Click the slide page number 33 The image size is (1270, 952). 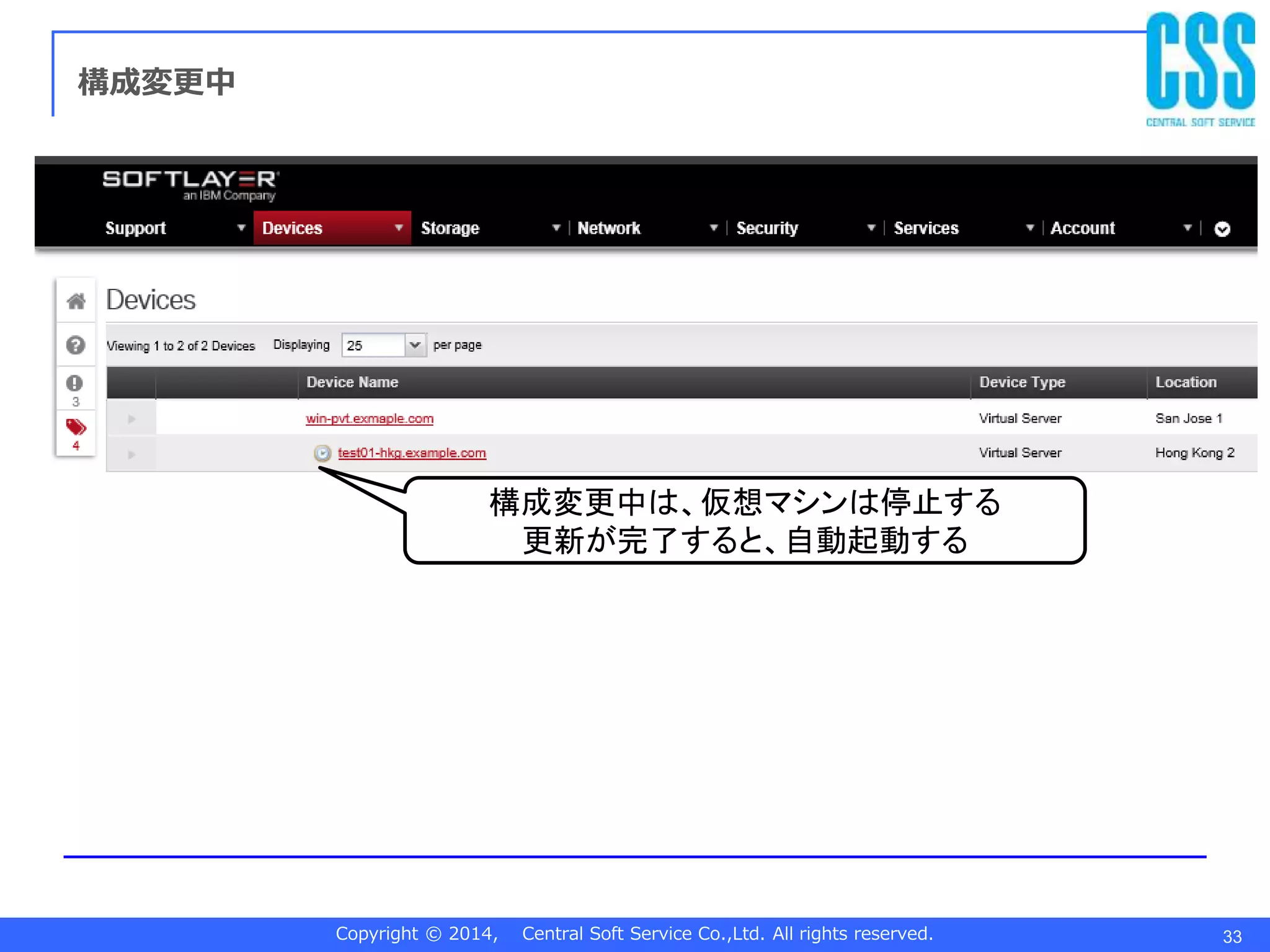coord(1232,936)
